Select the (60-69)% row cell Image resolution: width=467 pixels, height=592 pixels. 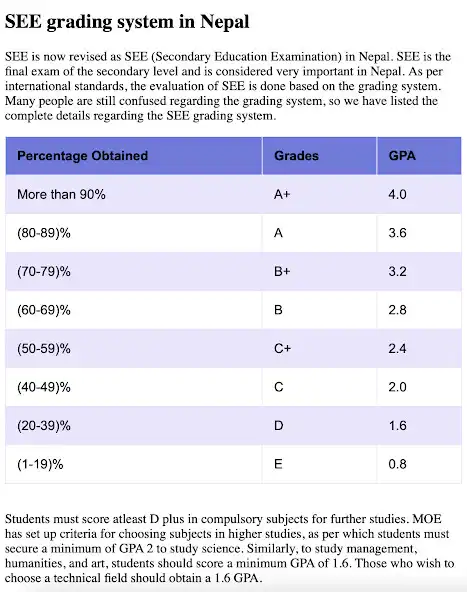[x=134, y=310]
